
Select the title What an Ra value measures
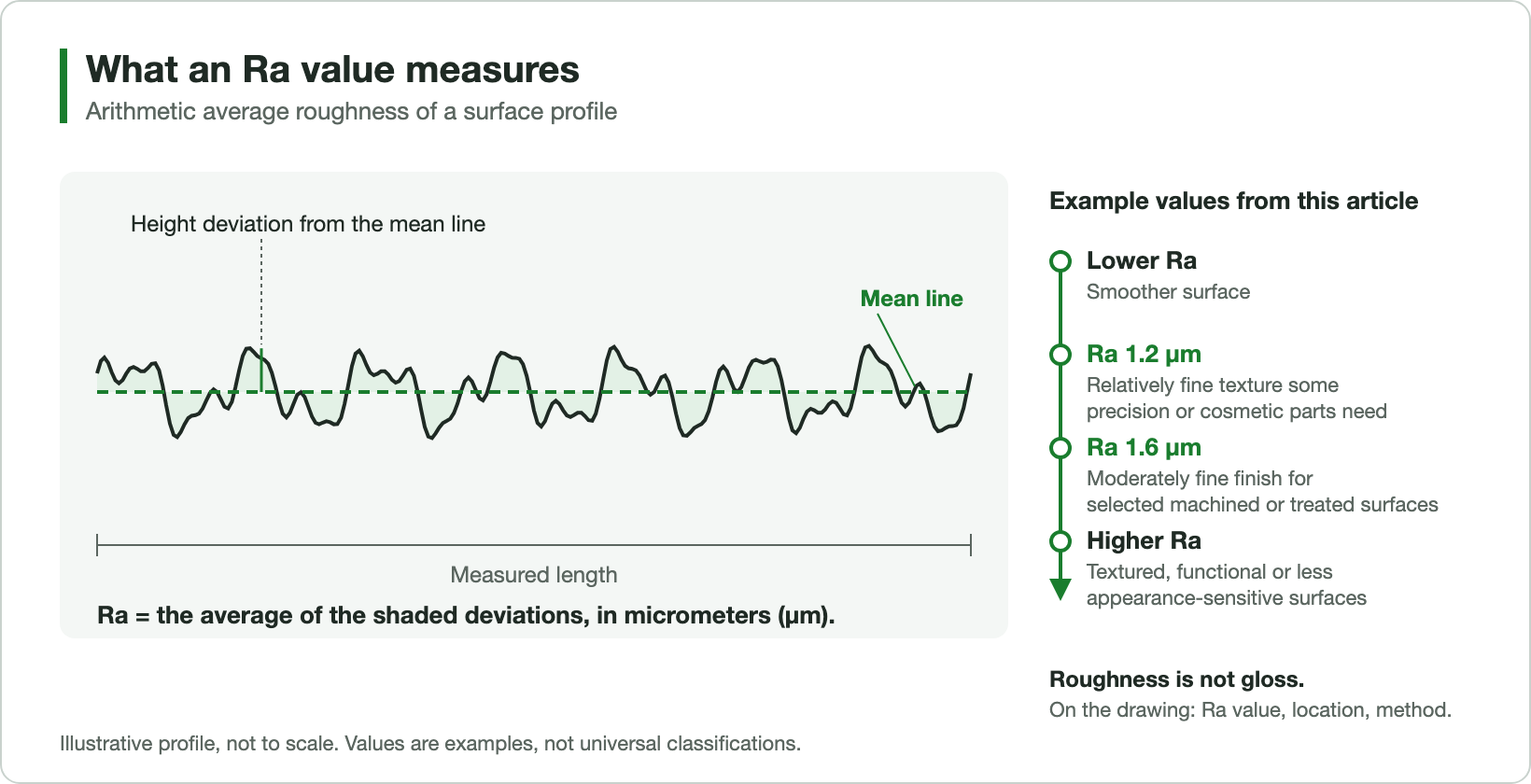click(332, 70)
